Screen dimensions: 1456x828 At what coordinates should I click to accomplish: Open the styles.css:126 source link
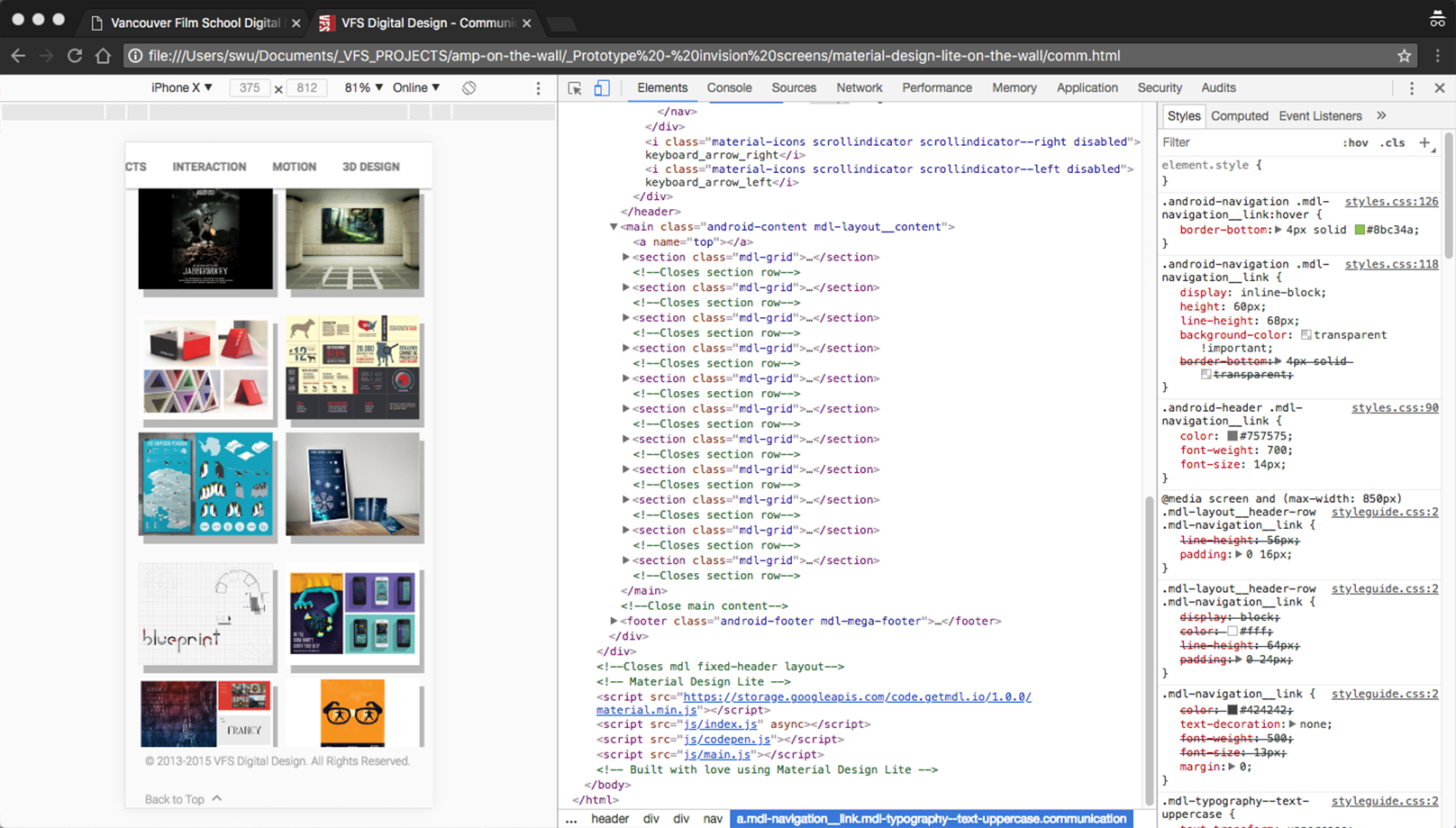coord(1391,202)
